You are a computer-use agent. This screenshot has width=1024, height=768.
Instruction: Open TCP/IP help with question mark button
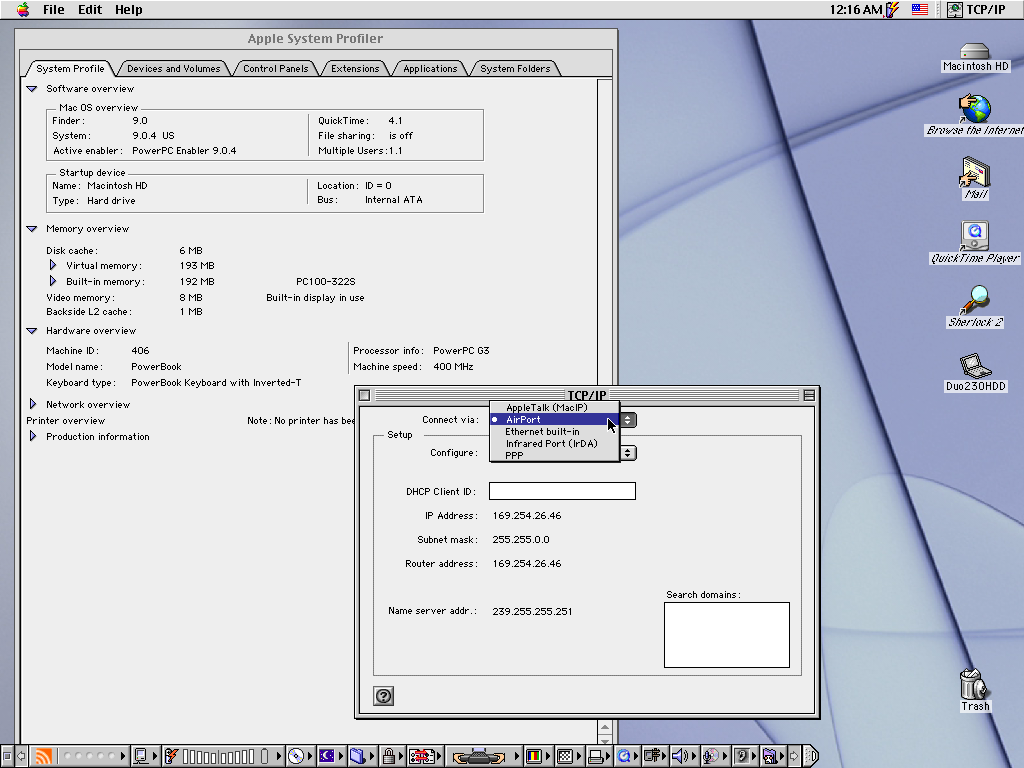tap(383, 696)
